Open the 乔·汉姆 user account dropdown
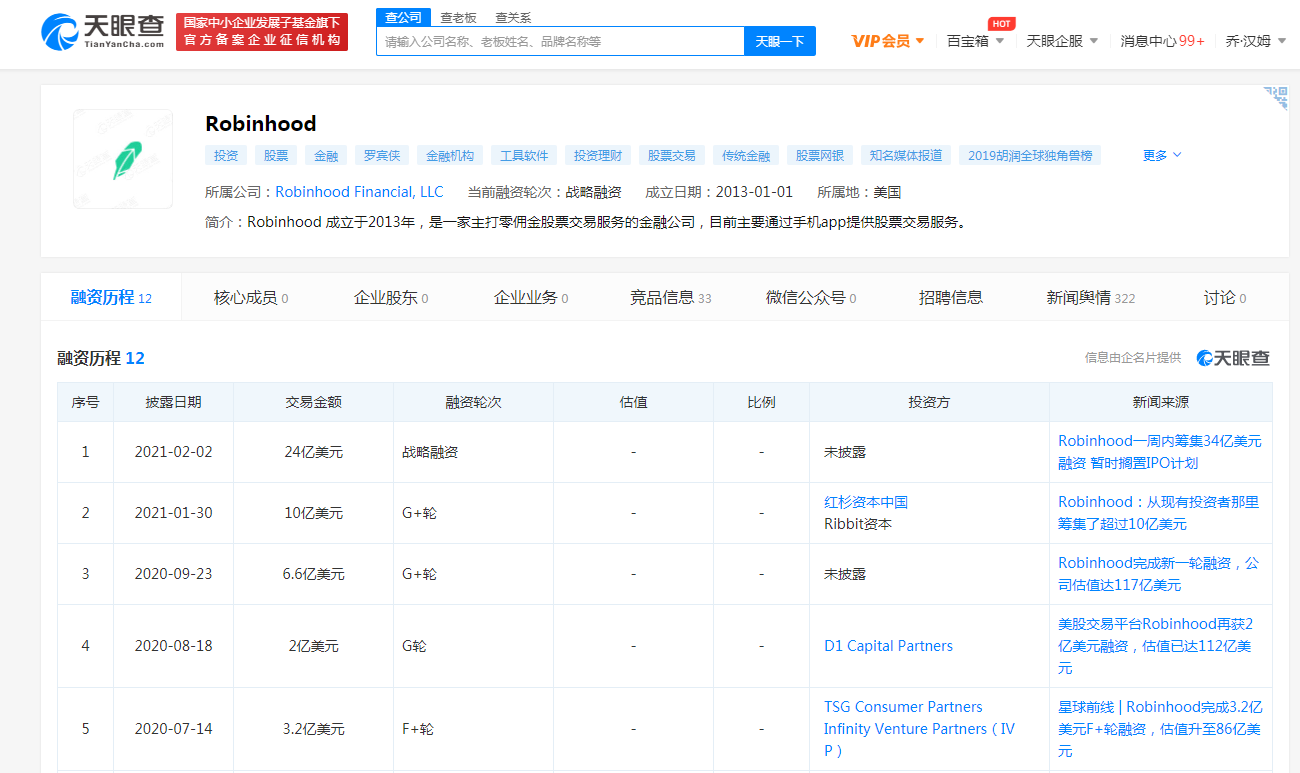This screenshot has width=1300, height=773. (1256, 41)
